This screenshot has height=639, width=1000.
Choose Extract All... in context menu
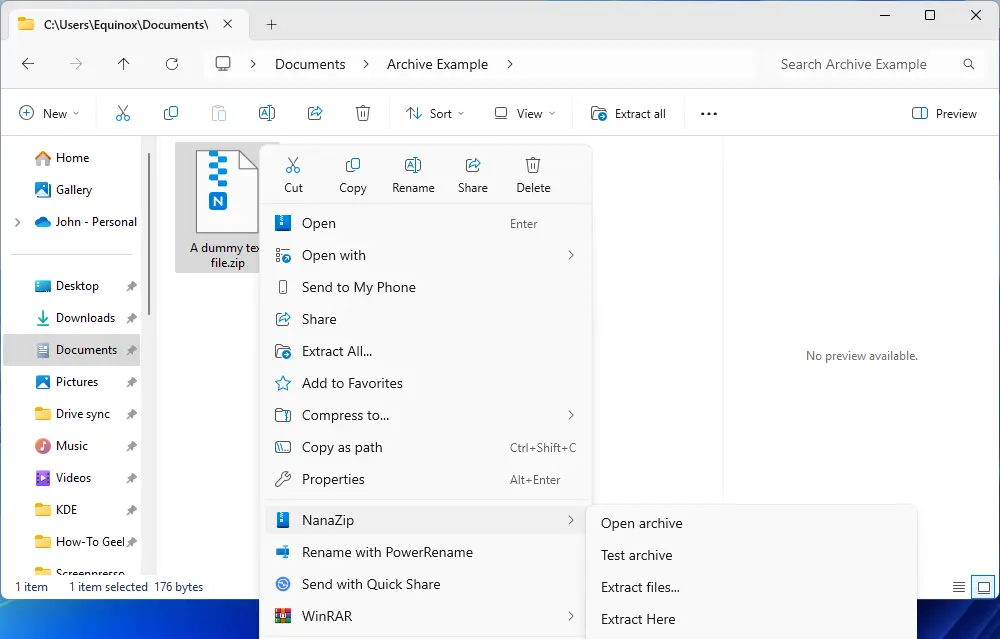tap(425, 351)
